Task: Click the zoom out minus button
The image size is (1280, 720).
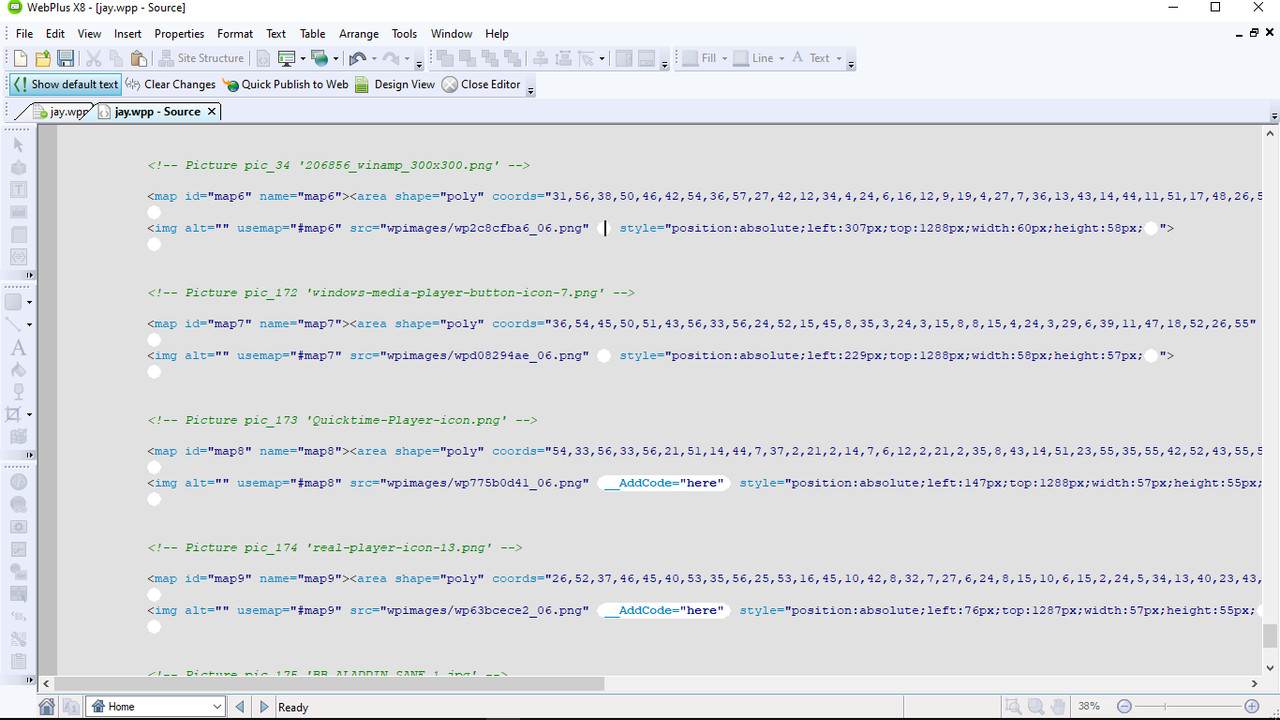Action: point(1124,707)
